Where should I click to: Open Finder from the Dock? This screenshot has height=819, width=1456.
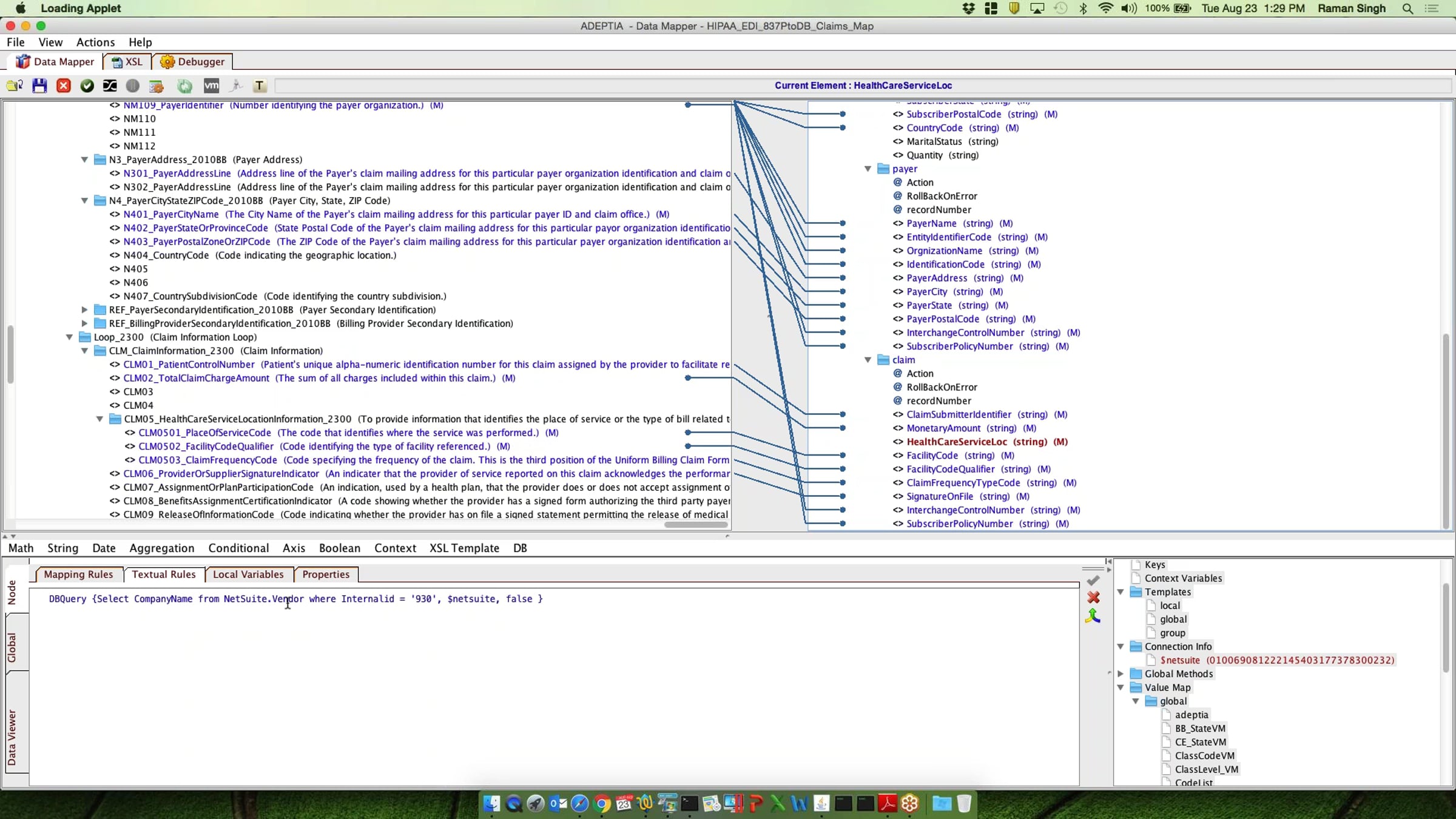(491, 804)
